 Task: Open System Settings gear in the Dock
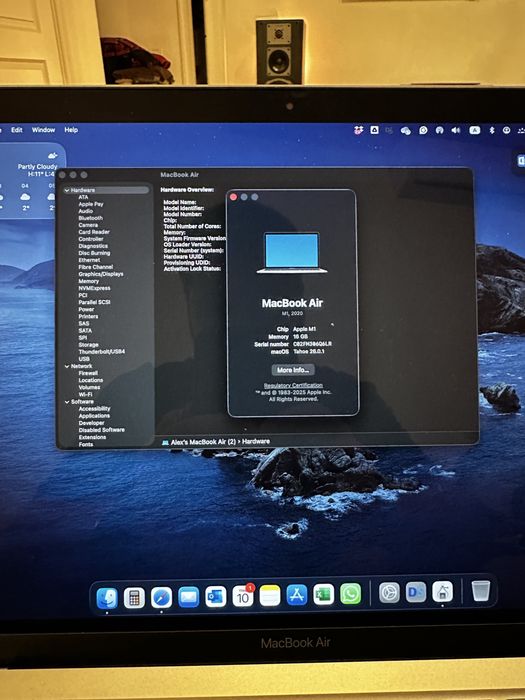point(389,593)
